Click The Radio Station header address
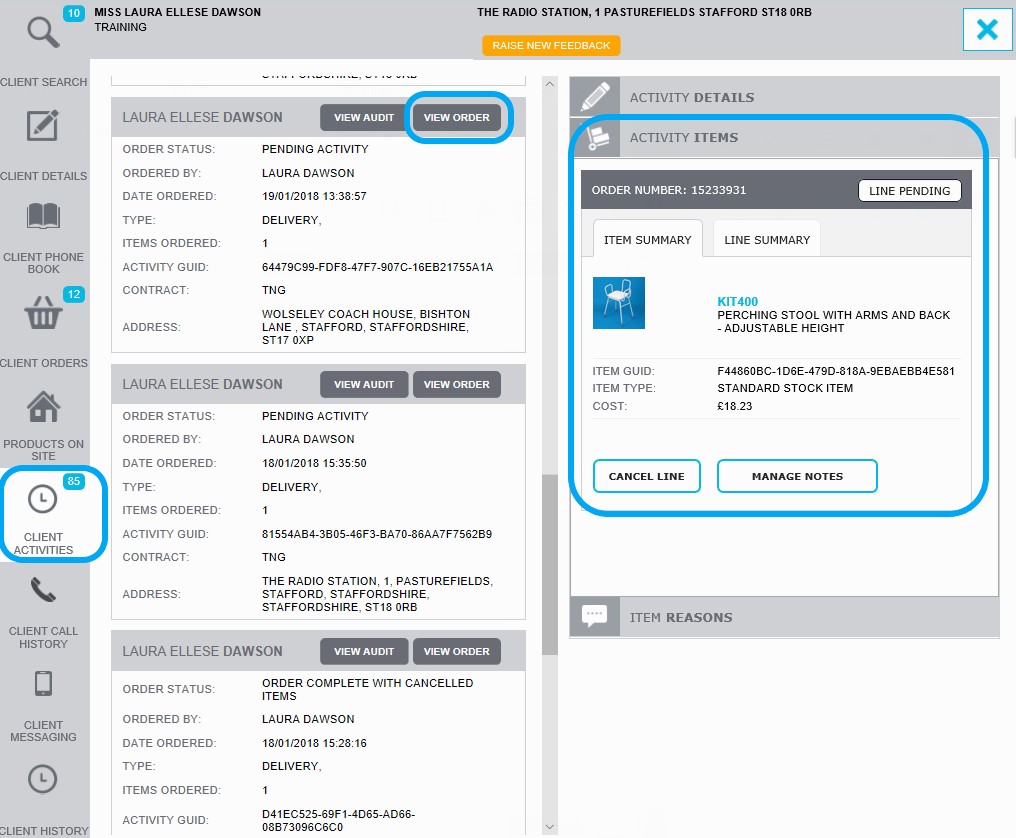The height and width of the screenshot is (838, 1016). click(645, 12)
